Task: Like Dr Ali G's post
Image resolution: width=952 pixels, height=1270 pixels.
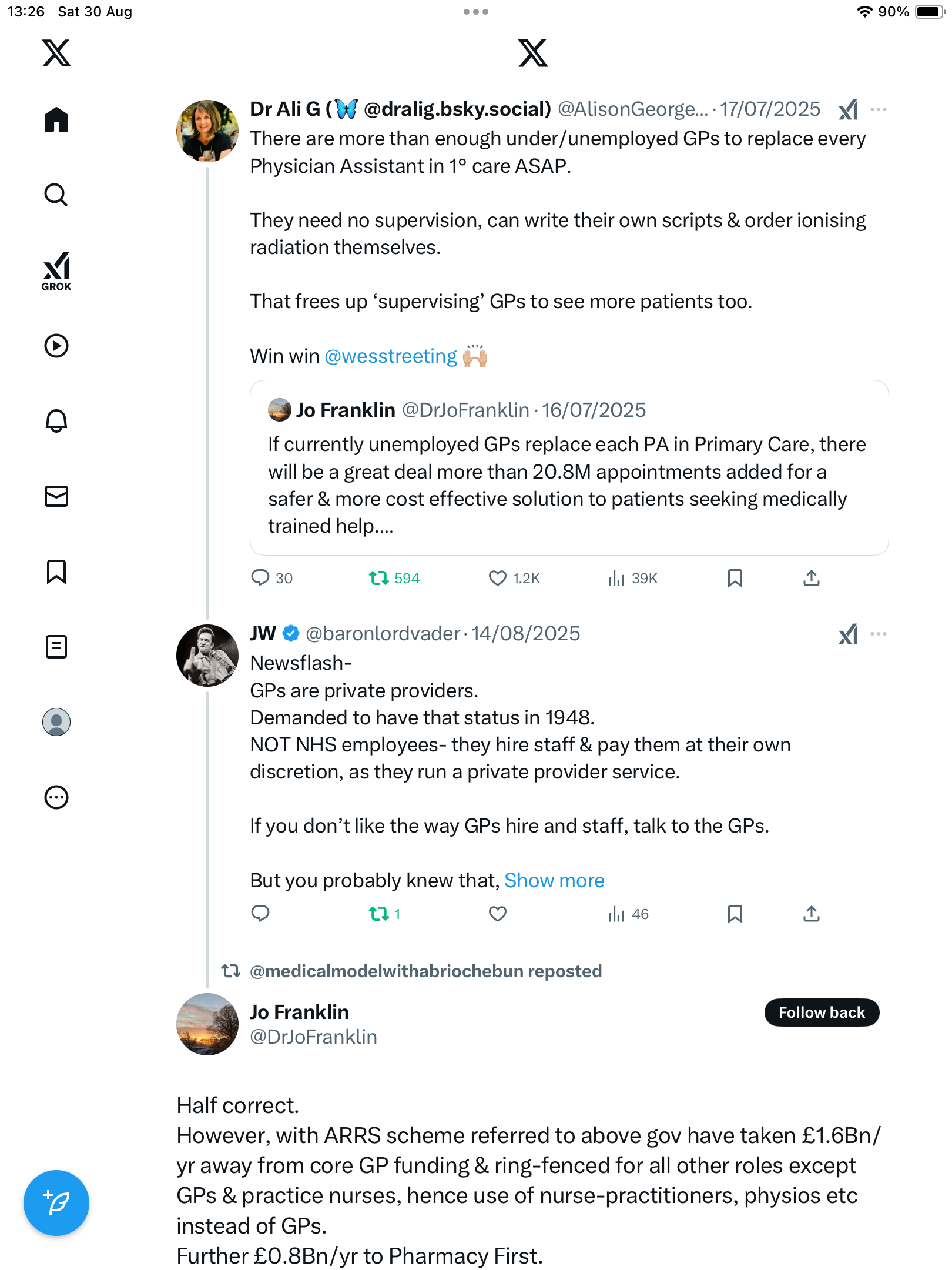Action: 497,579
